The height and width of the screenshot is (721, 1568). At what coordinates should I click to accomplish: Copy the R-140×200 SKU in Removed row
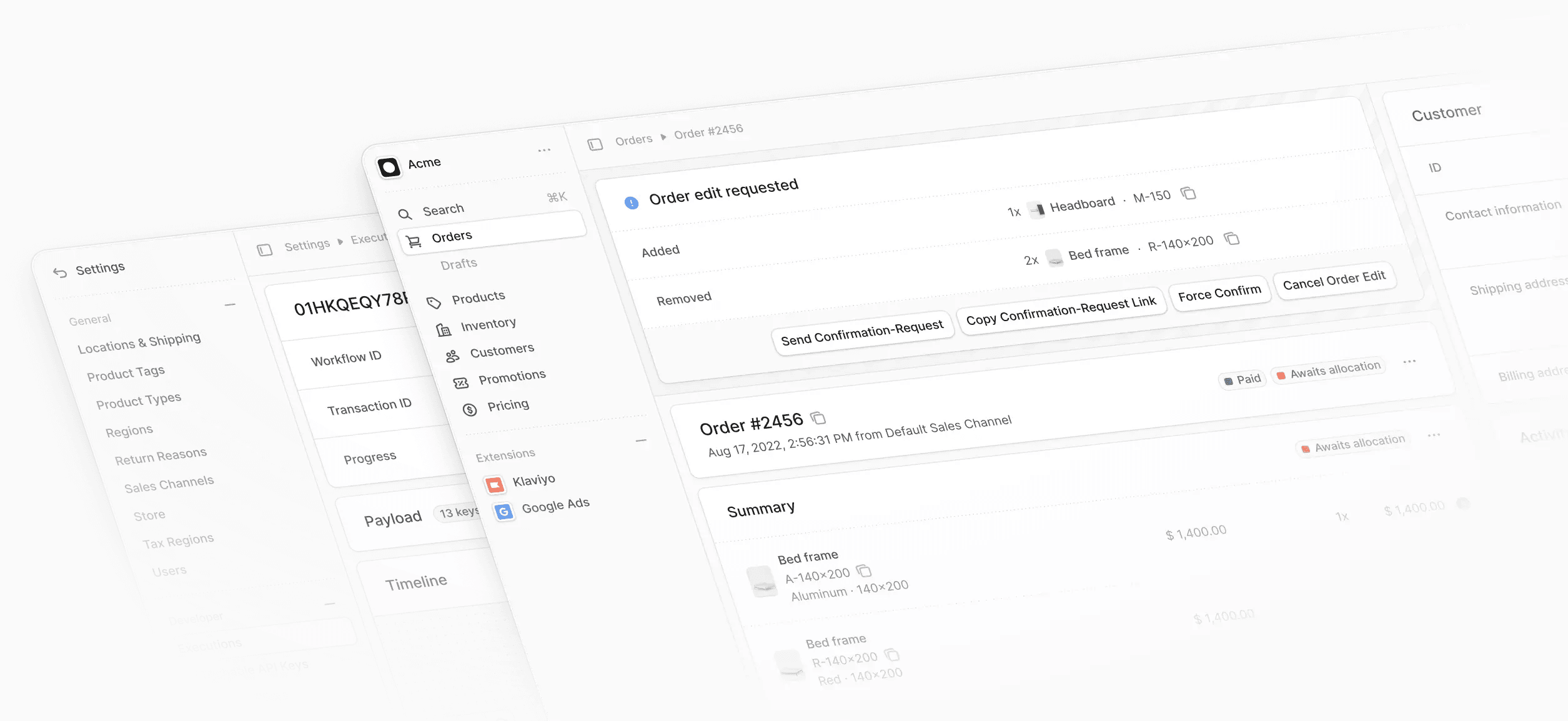[x=1231, y=239]
